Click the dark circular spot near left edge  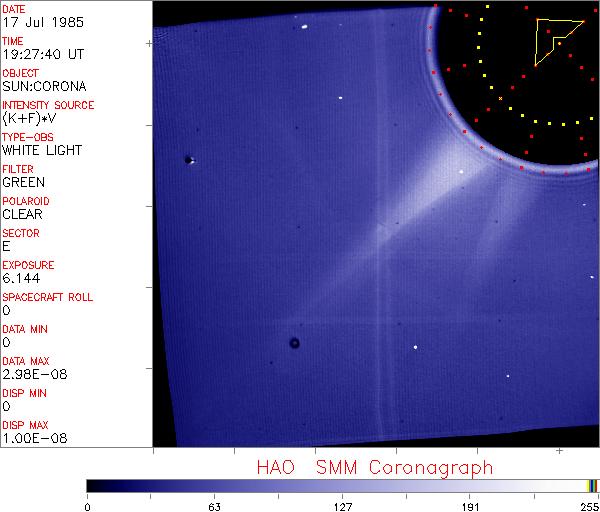[x=188, y=159]
